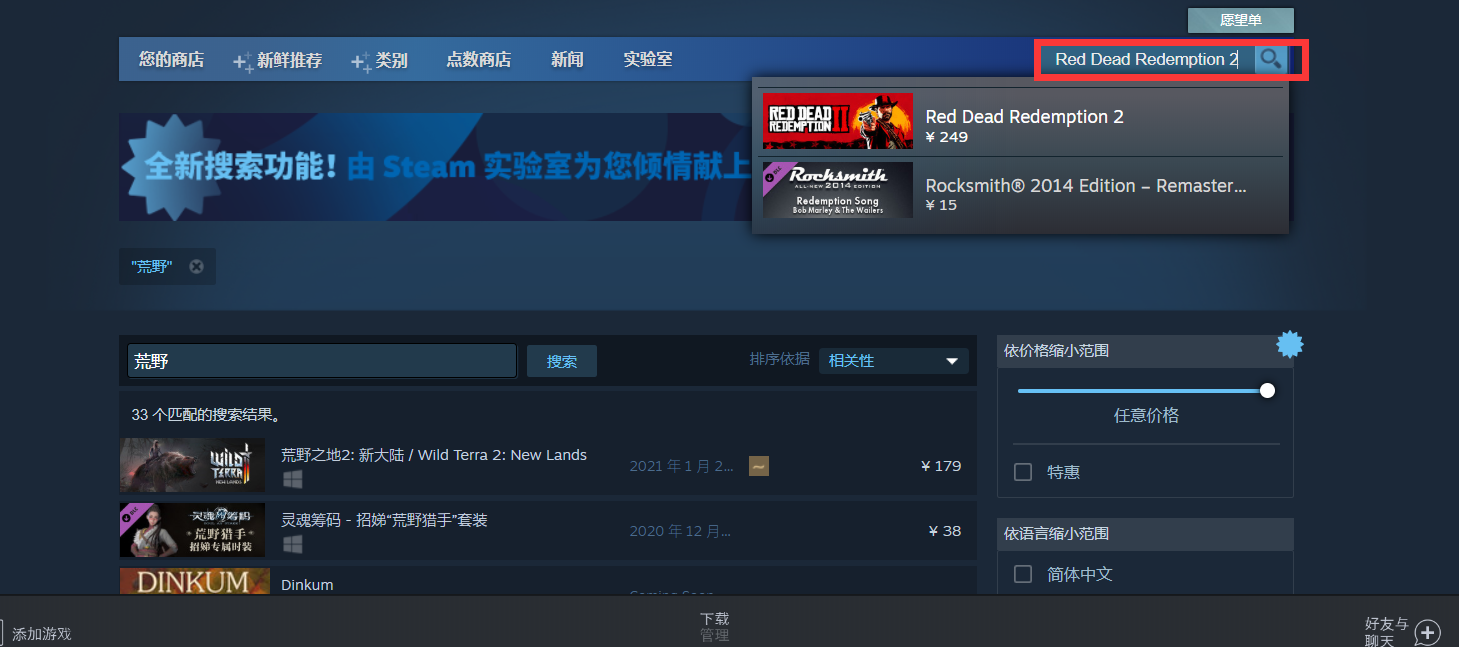Open the 新鲜推荐 menu
The width and height of the screenshot is (1459, 647).
278,60
